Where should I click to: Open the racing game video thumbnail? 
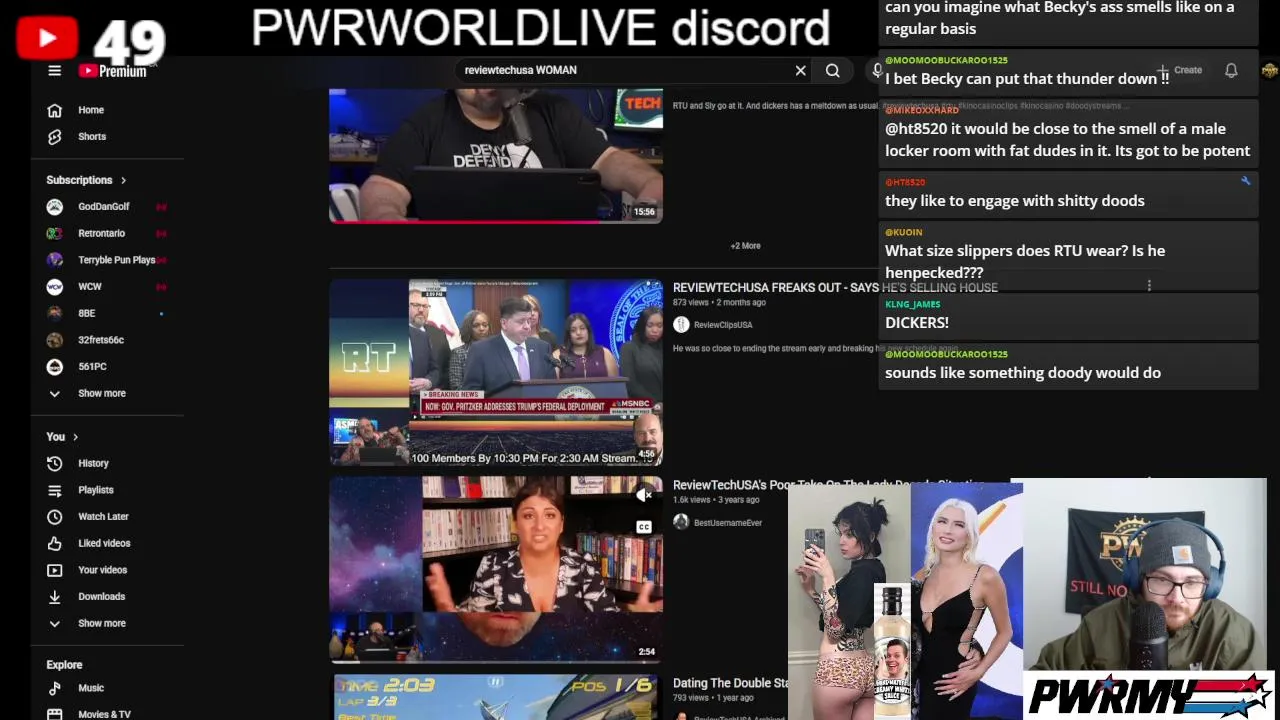click(x=496, y=698)
